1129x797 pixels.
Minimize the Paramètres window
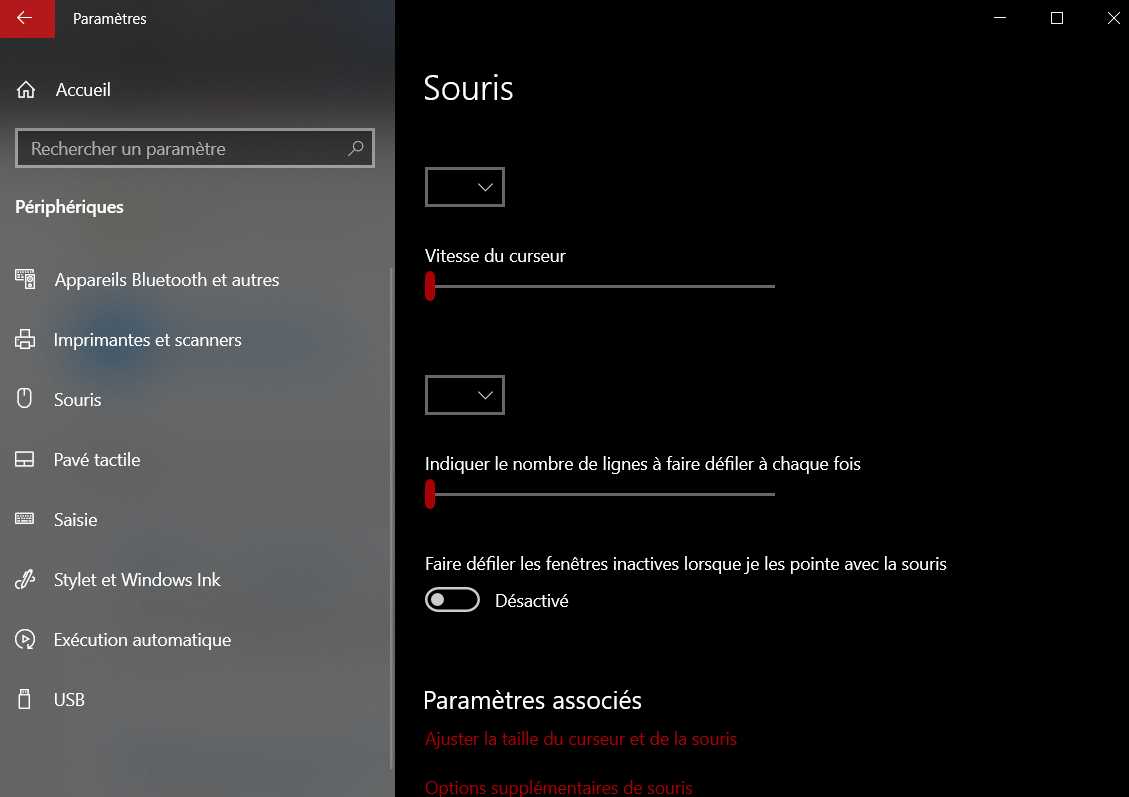(x=999, y=18)
